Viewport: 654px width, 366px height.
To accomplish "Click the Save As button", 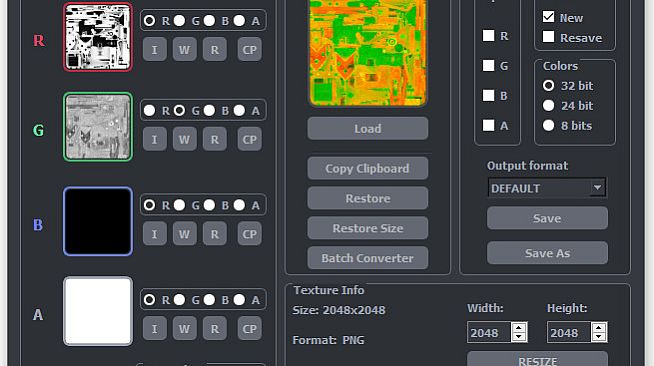I will pyautogui.click(x=547, y=253).
